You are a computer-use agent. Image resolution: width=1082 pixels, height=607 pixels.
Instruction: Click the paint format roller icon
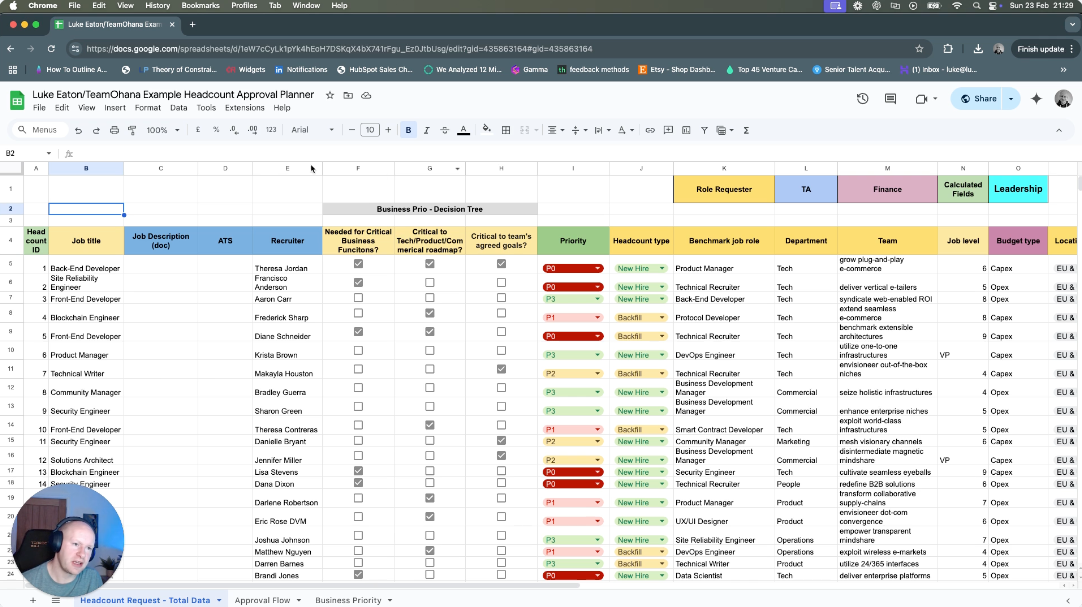click(131, 130)
